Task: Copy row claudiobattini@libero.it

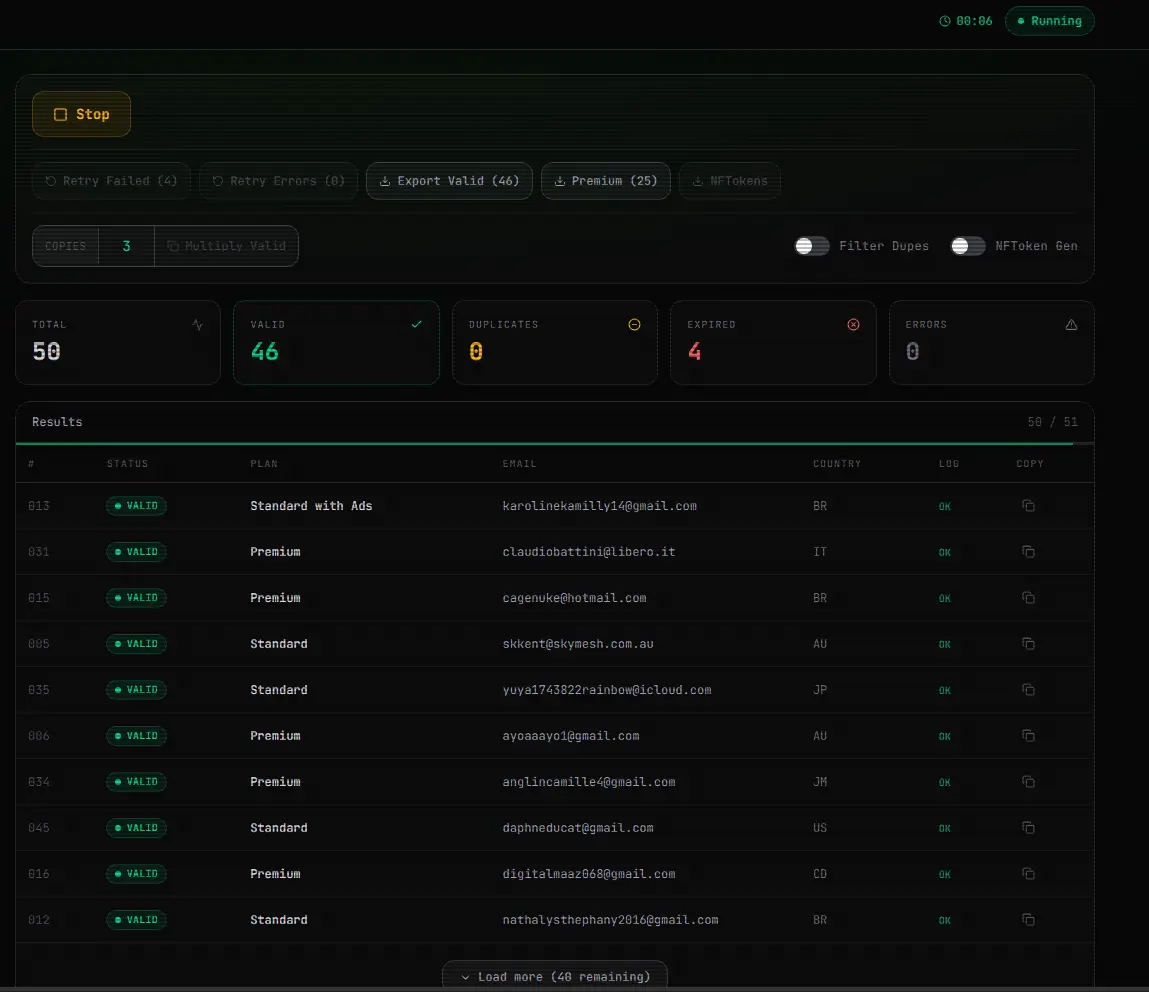Action: [x=1028, y=552]
